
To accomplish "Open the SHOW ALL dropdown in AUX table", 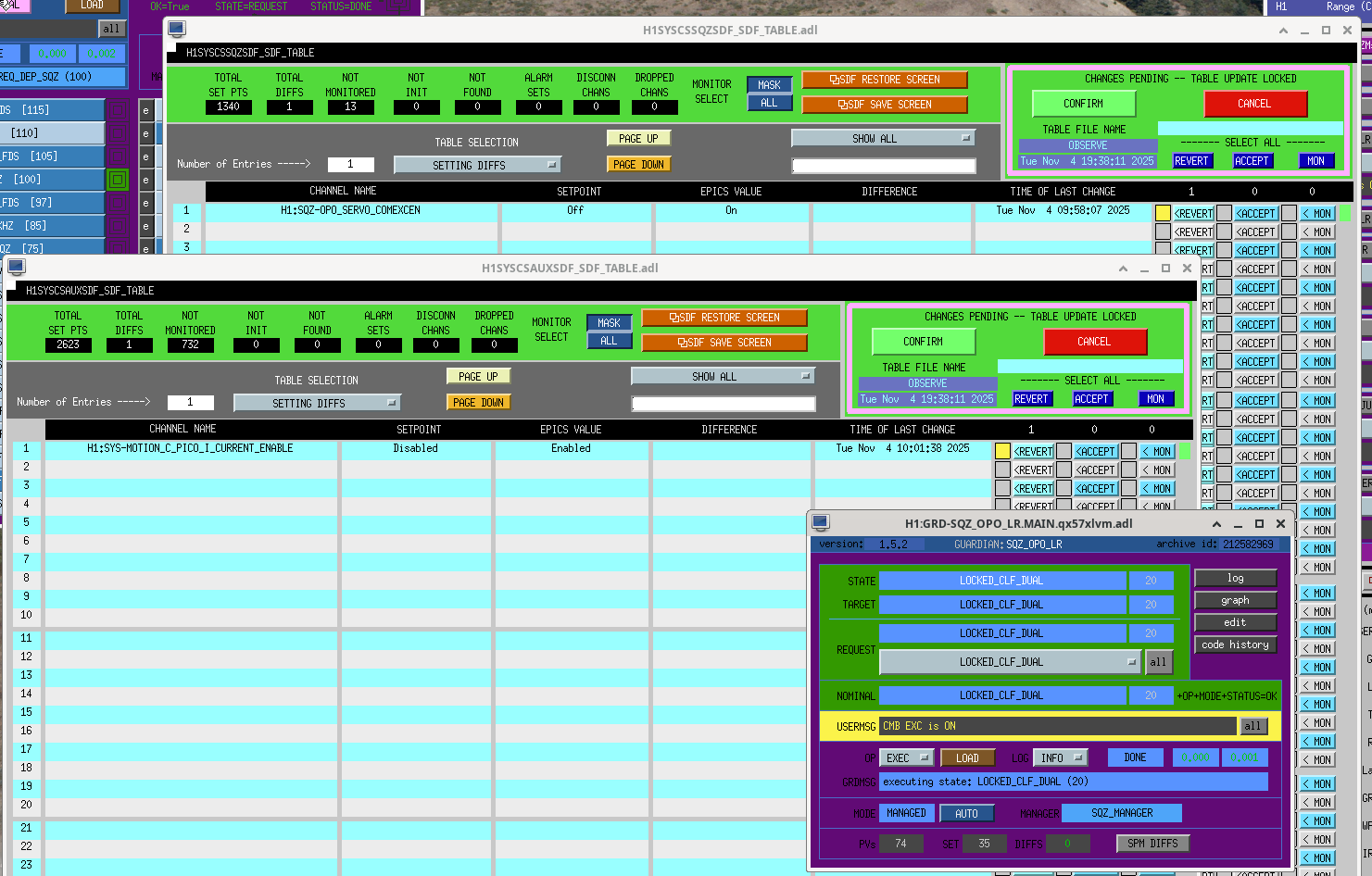I will [x=722, y=376].
